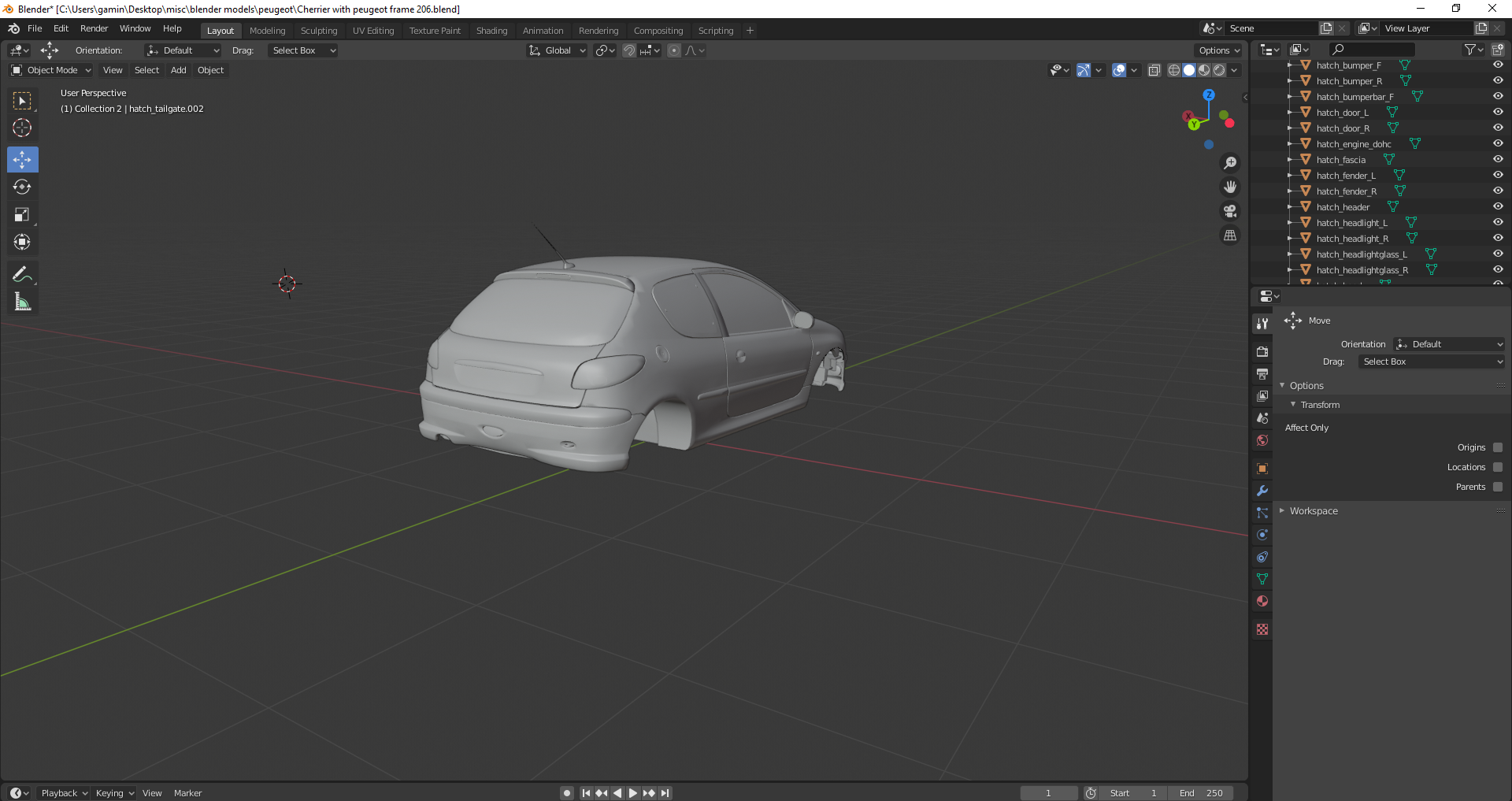1512x801 pixels.
Task: Open the Output properties tab
Action: click(x=1262, y=373)
